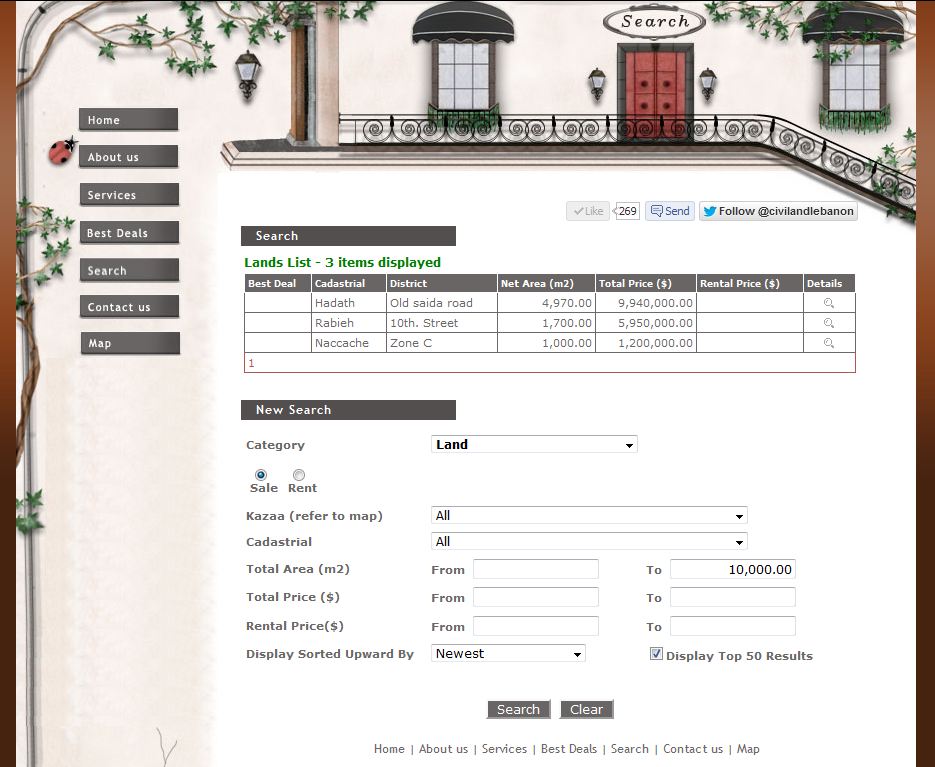
Task: Toggle Display Top 50 Results checkbox
Action: click(656, 654)
